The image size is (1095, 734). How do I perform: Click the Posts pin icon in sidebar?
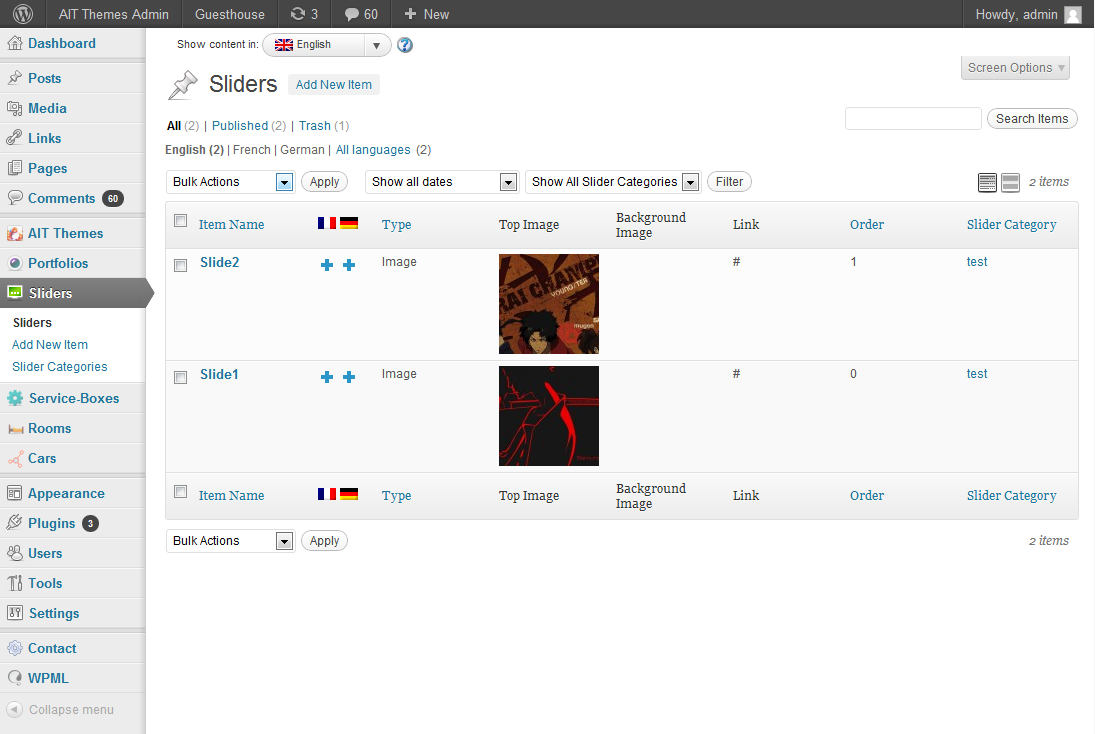coord(15,78)
